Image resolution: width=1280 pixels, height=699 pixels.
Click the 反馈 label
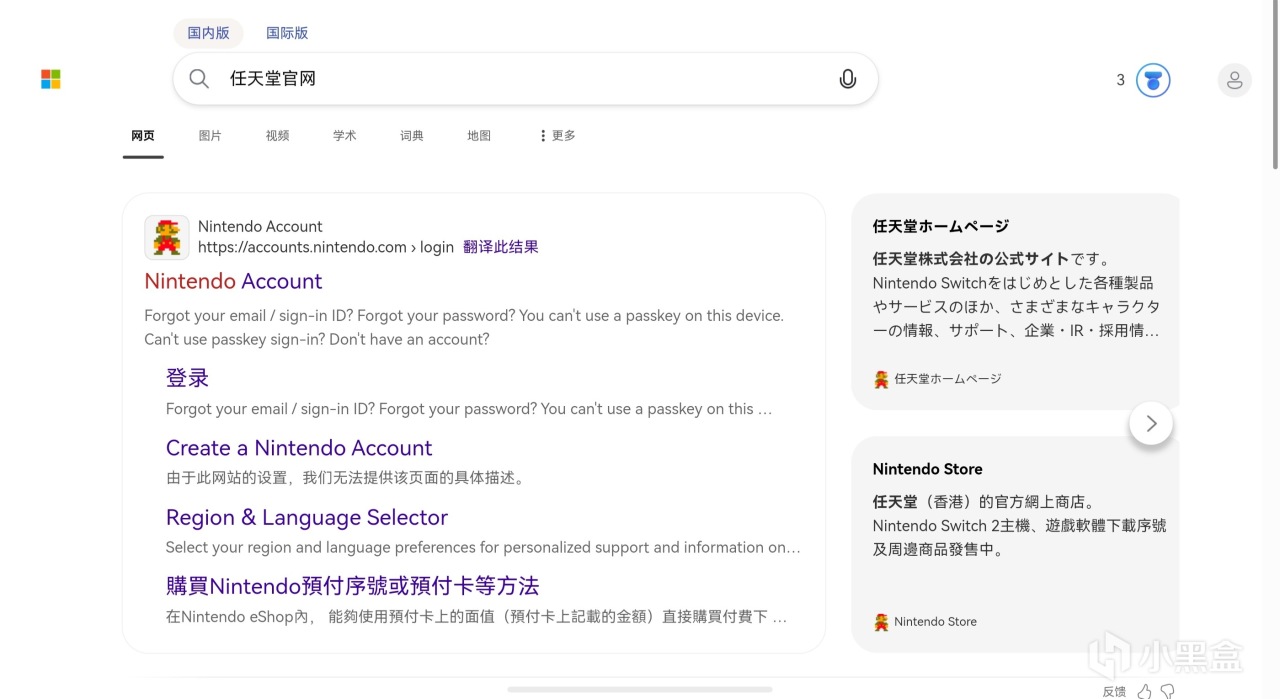pos(1114,692)
